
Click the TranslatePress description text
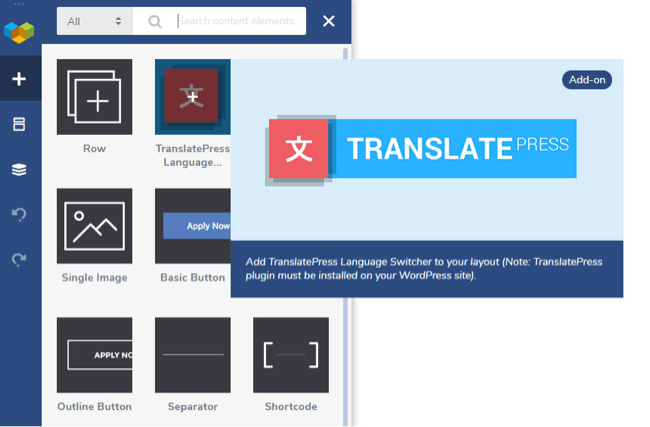point(424,269)
